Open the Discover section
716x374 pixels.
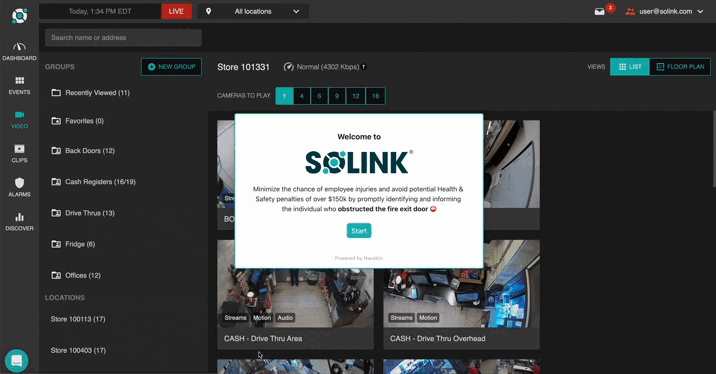(x=19, y=222)
